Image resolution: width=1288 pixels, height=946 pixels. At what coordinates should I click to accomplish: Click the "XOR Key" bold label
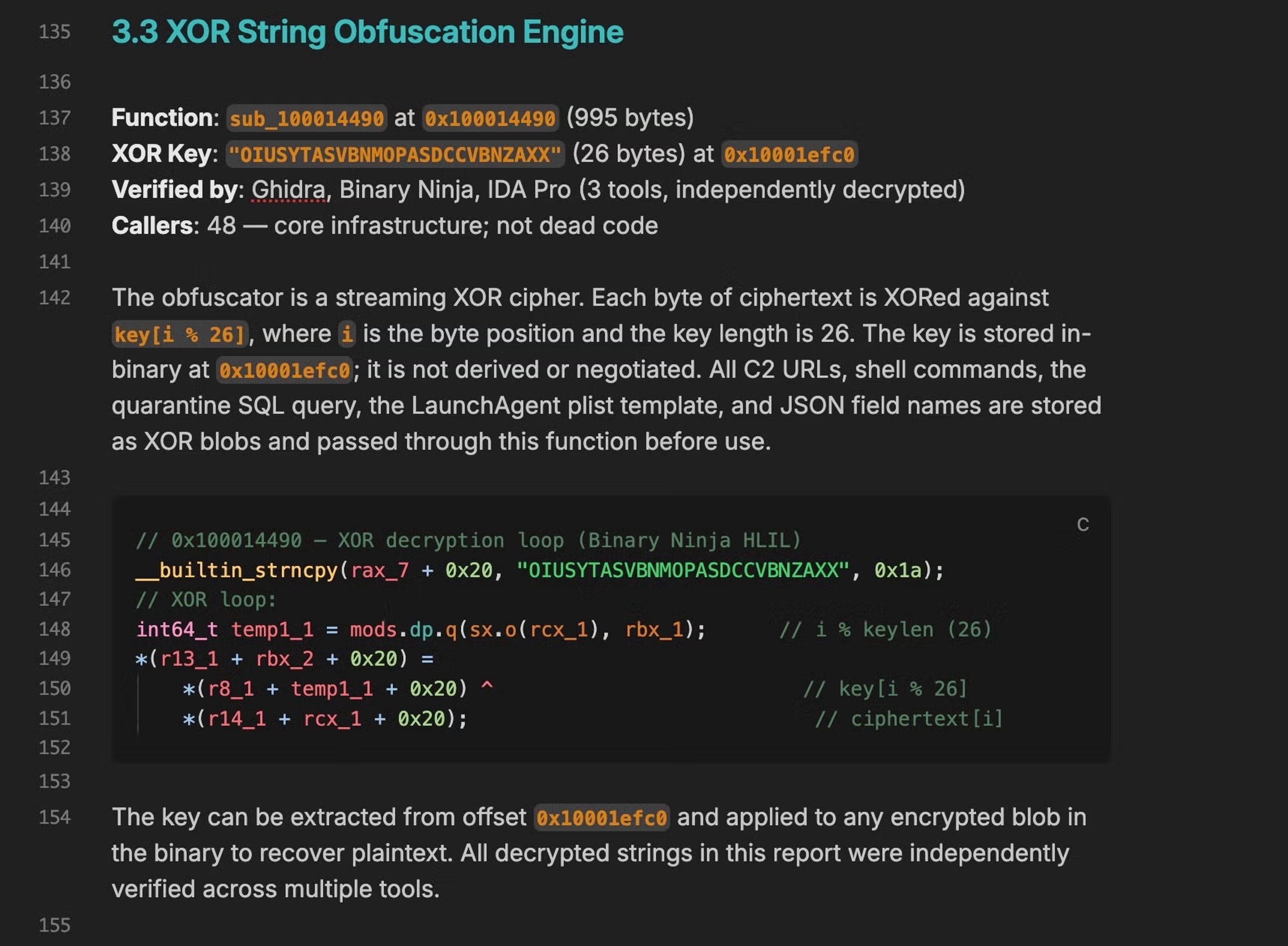(x=162, y=154)
